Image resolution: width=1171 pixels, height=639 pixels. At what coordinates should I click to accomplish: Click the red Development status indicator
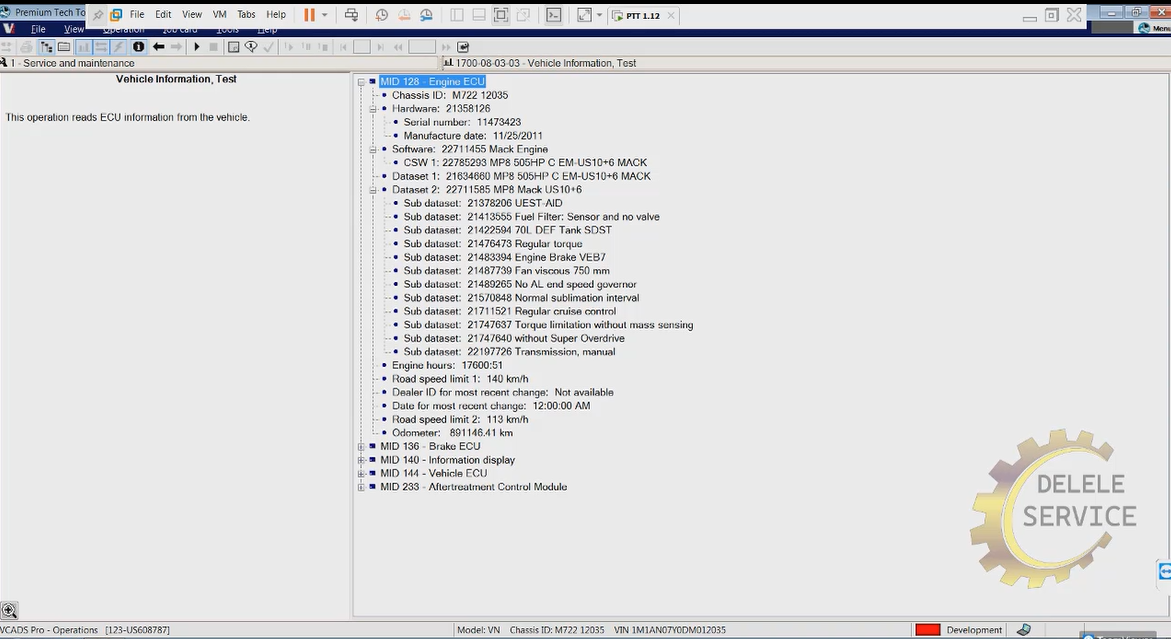point(928,630)
